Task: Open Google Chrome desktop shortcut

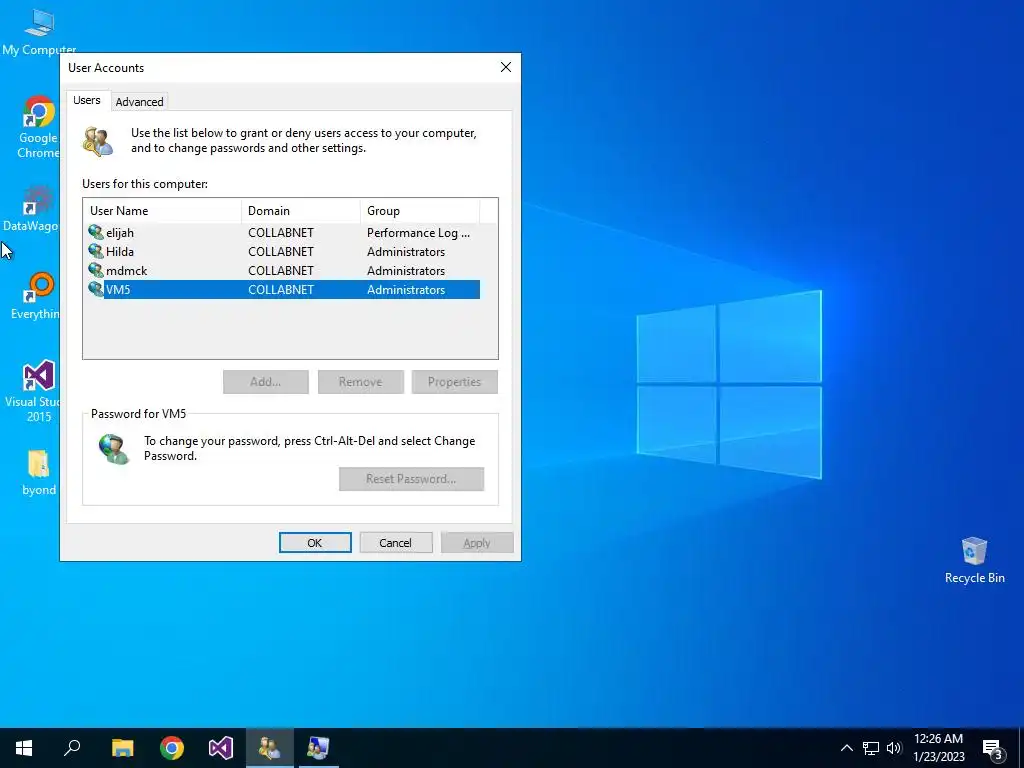Action: coord(38,127)
